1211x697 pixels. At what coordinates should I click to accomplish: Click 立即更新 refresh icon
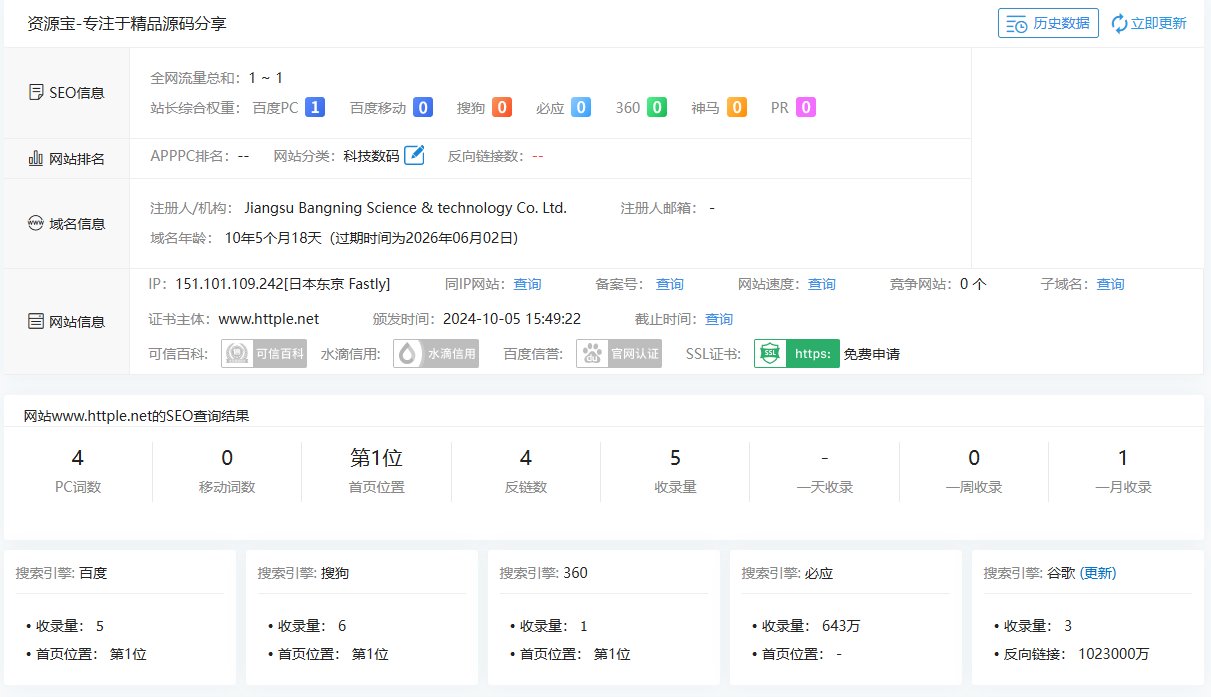[1119, 23]
